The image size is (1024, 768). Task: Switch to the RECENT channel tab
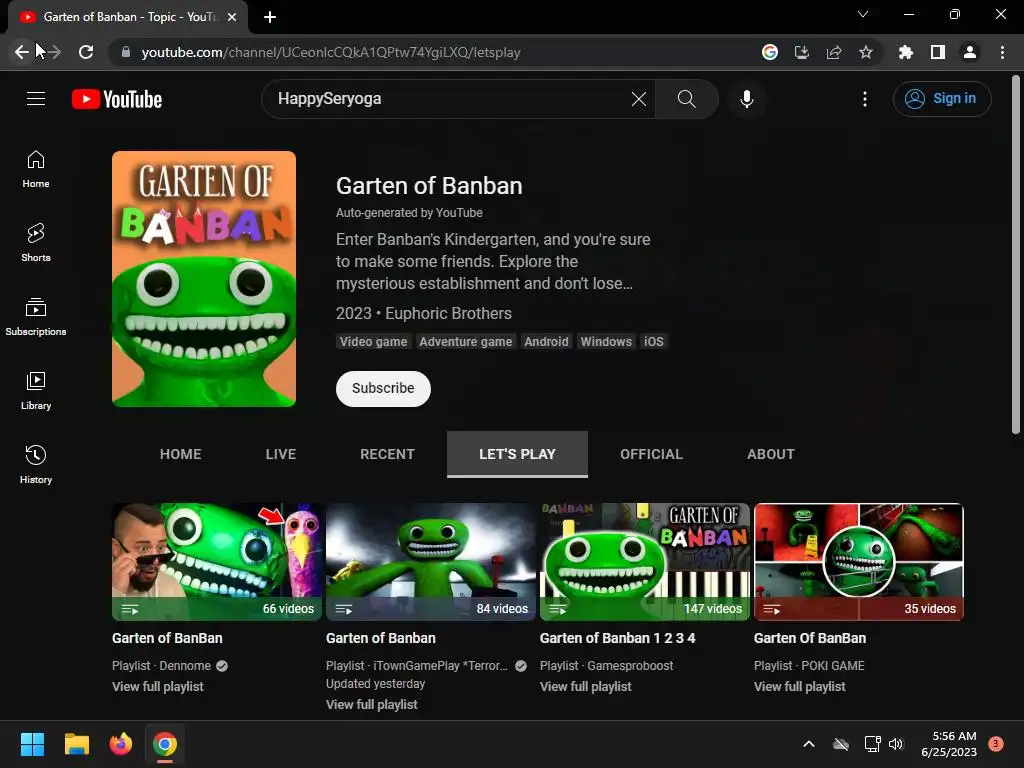pos(387,454)
